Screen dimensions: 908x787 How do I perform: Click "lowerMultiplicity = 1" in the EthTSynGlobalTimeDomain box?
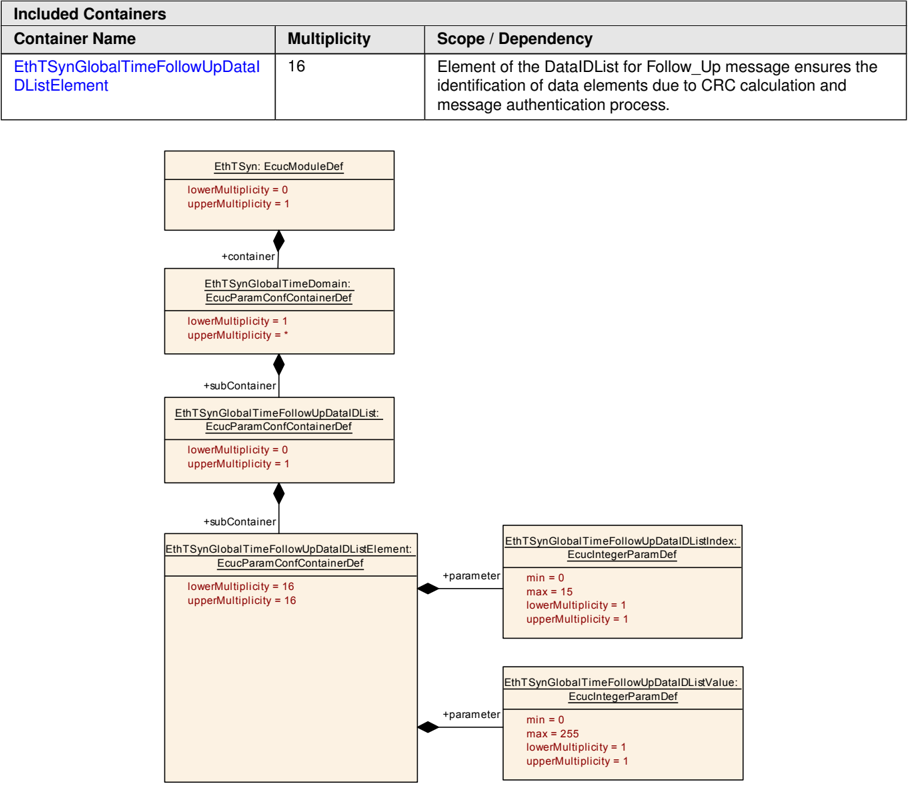click(237, 321)
